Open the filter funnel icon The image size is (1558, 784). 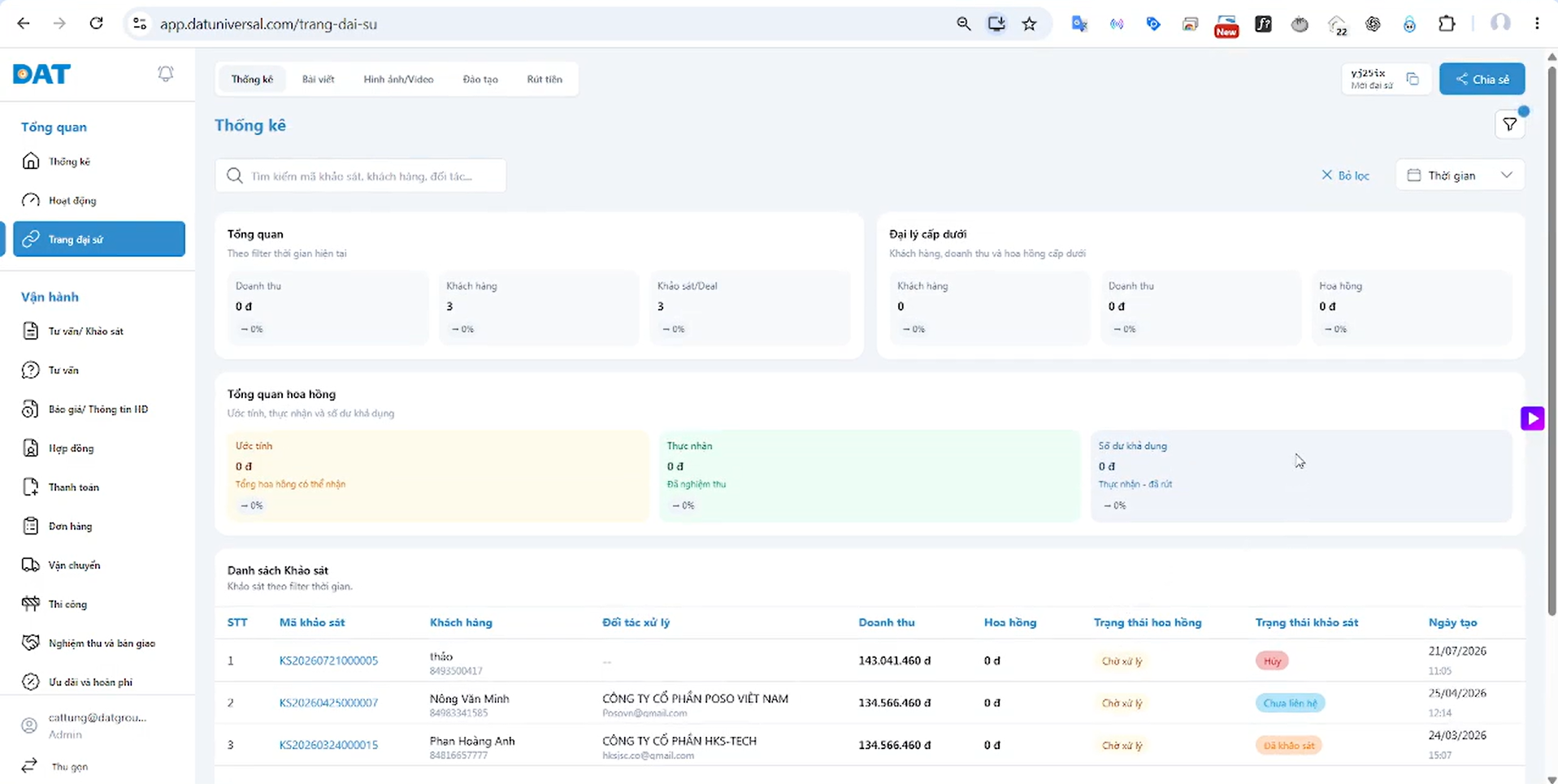[1509, 124]
